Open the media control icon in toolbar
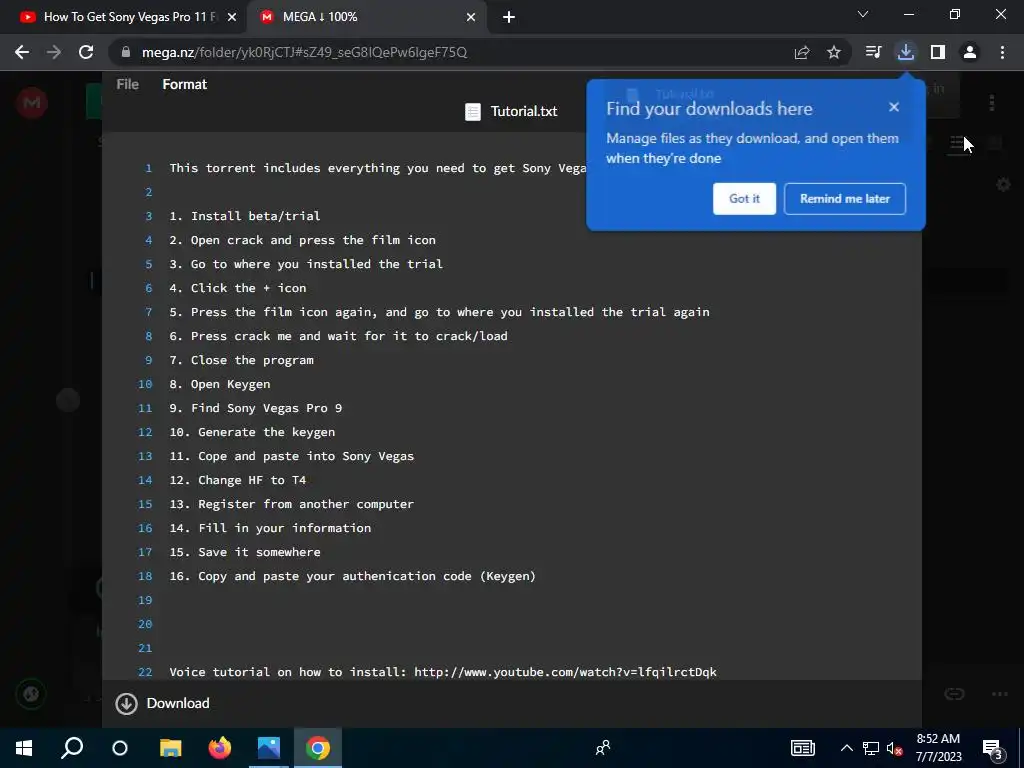This screenshot has height=768, width=1024. (x=874, y=52)
